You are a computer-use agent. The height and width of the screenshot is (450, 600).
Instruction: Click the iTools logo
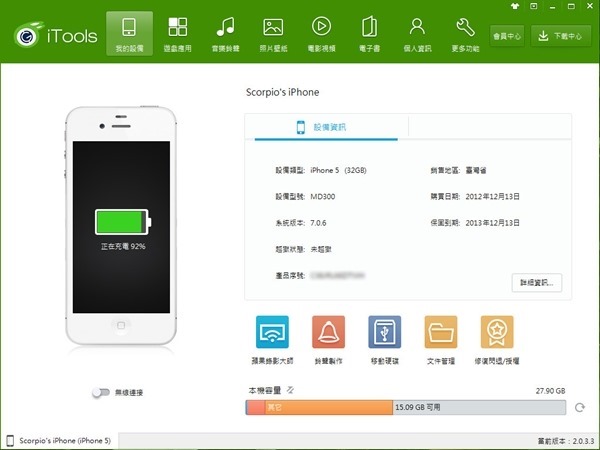click(56, 35)
